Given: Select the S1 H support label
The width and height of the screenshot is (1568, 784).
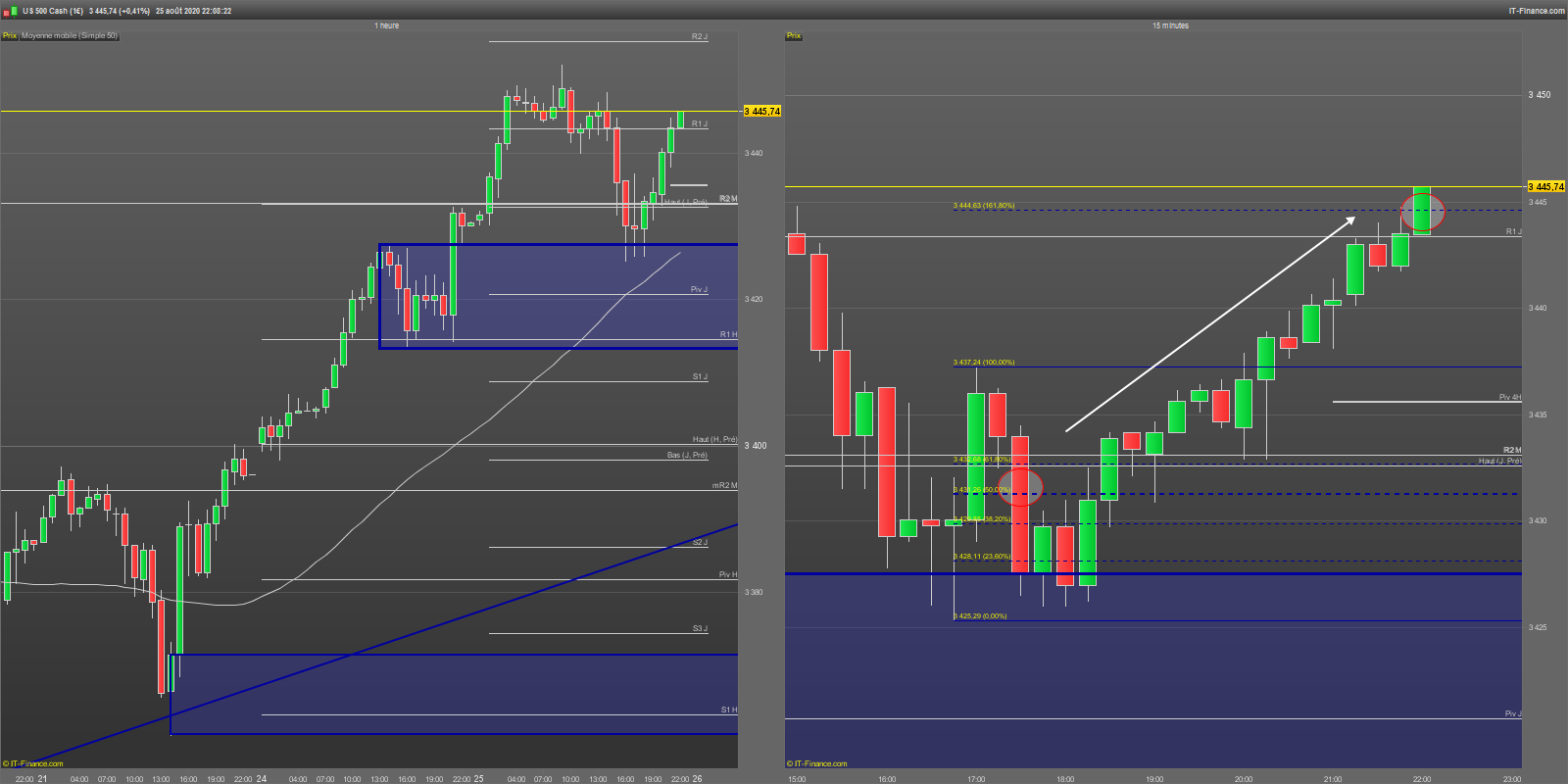Looking at the screenshot, I should [729, 710].
